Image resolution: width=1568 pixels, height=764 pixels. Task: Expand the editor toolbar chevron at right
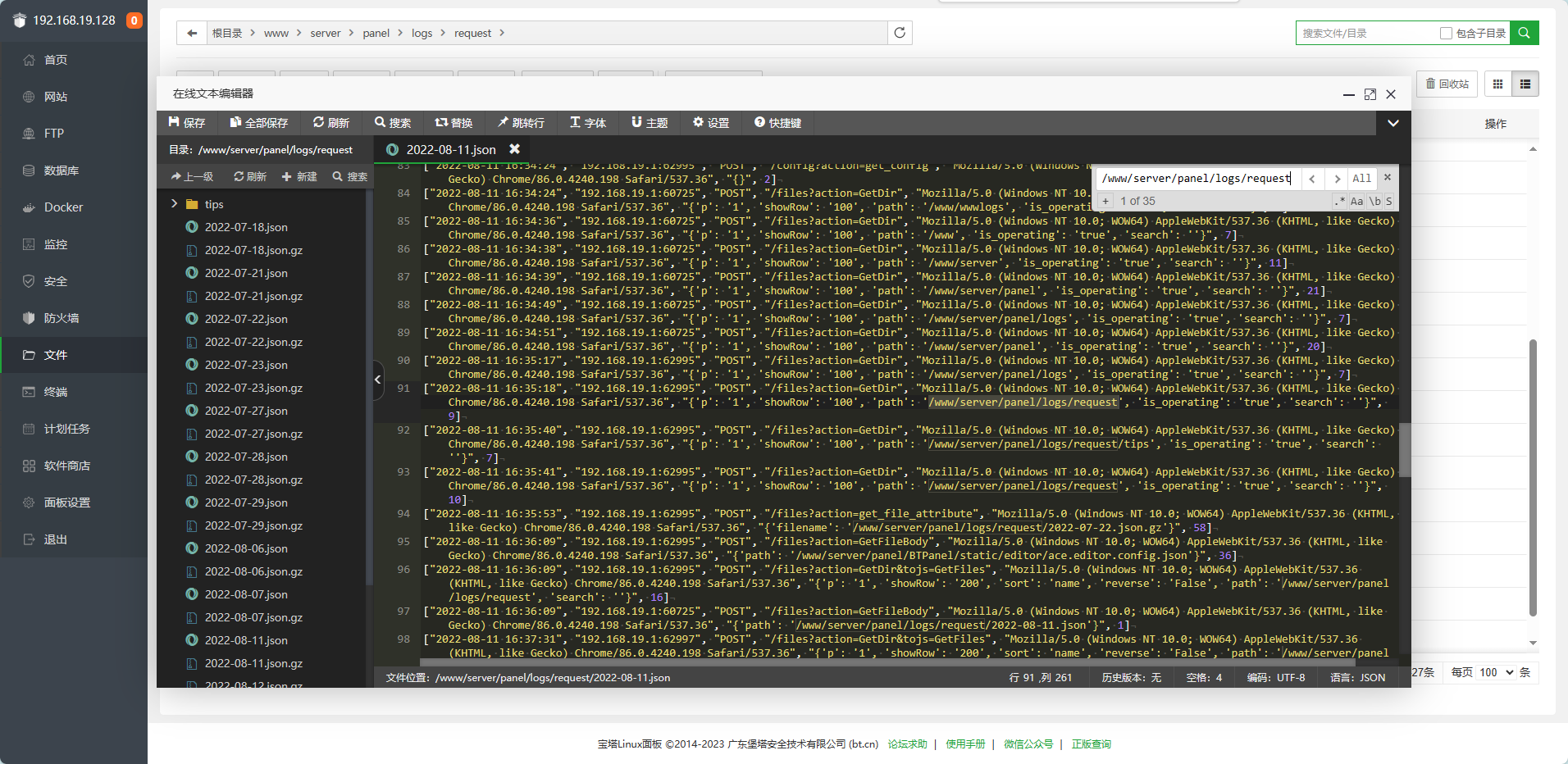[1393, 123]
